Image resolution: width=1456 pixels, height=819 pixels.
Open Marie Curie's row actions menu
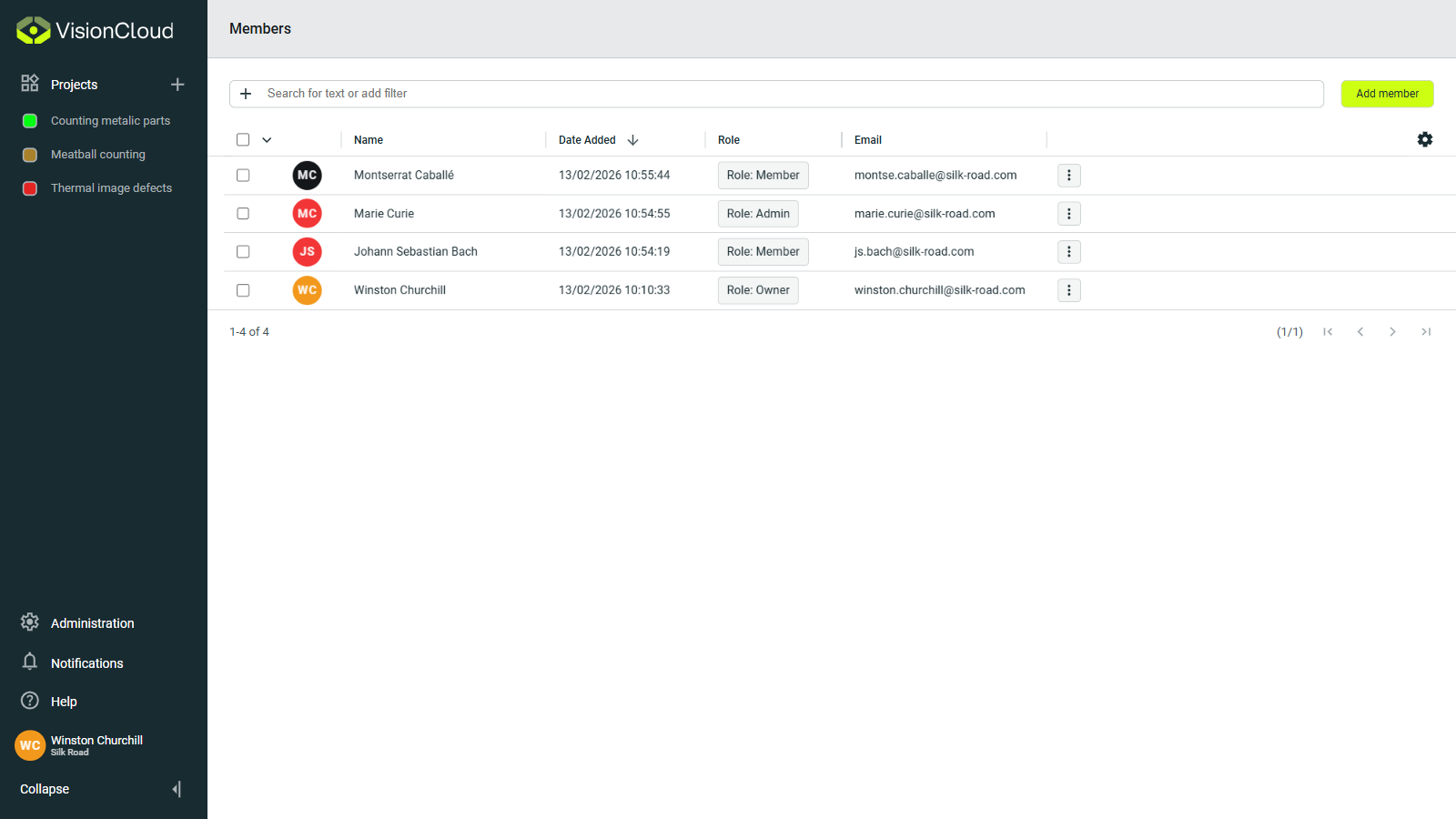coord(1068,213)
